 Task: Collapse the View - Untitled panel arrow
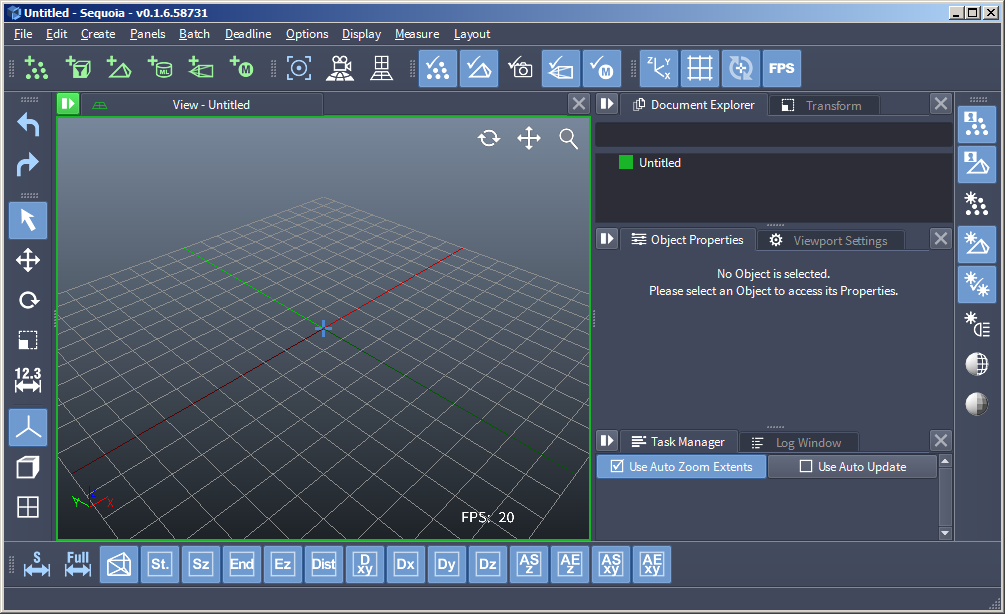(x=68, y=104)
